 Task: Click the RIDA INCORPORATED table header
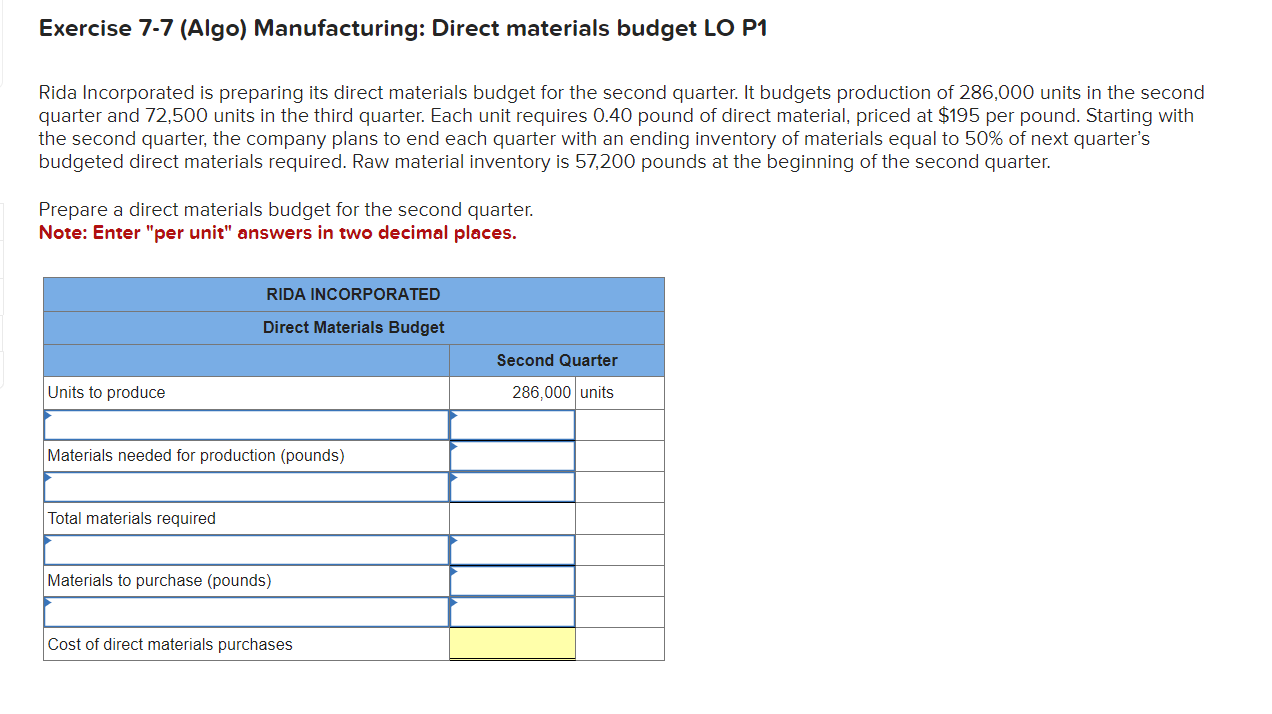coord(353,294)
